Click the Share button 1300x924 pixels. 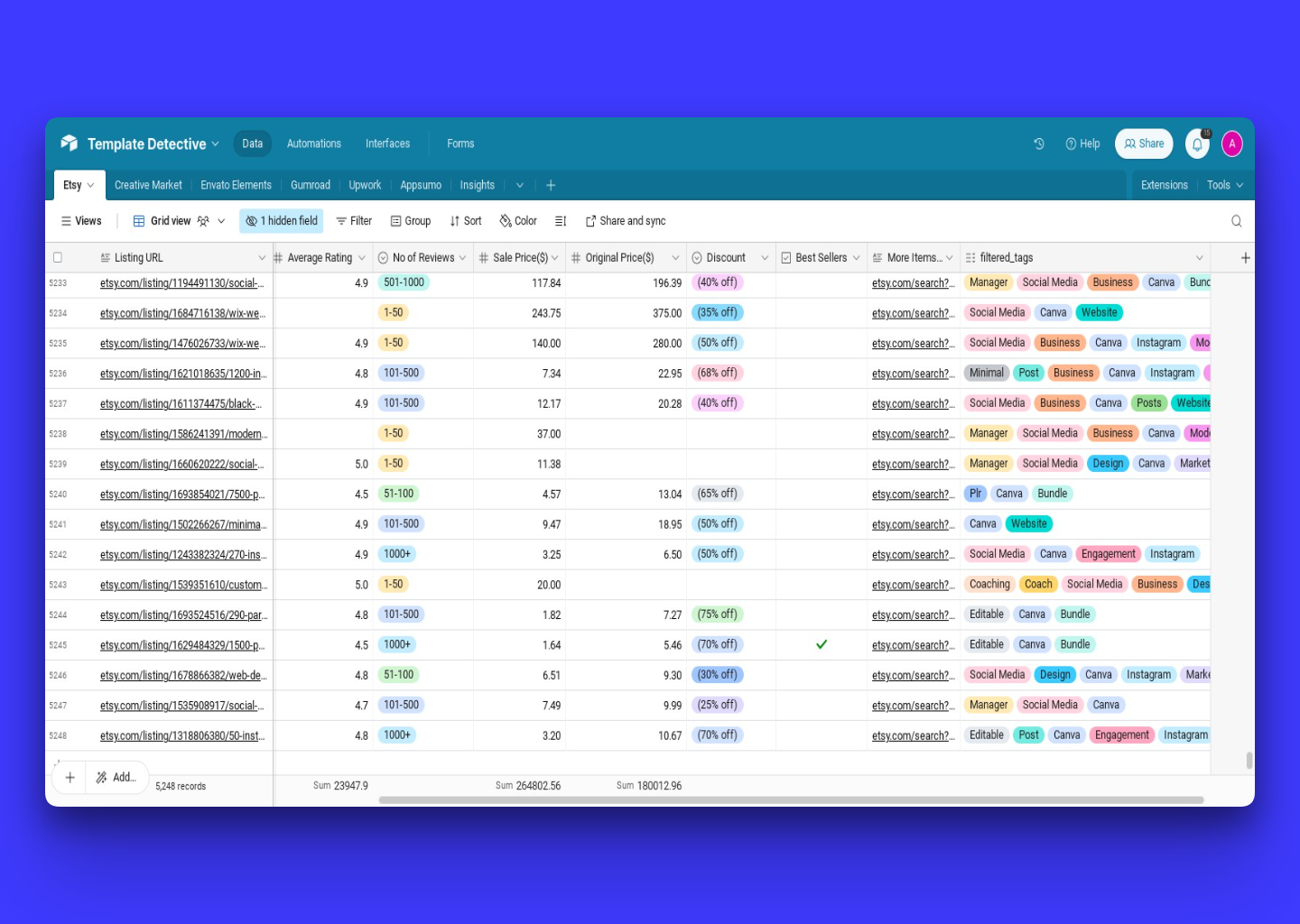coord(1144,143)
